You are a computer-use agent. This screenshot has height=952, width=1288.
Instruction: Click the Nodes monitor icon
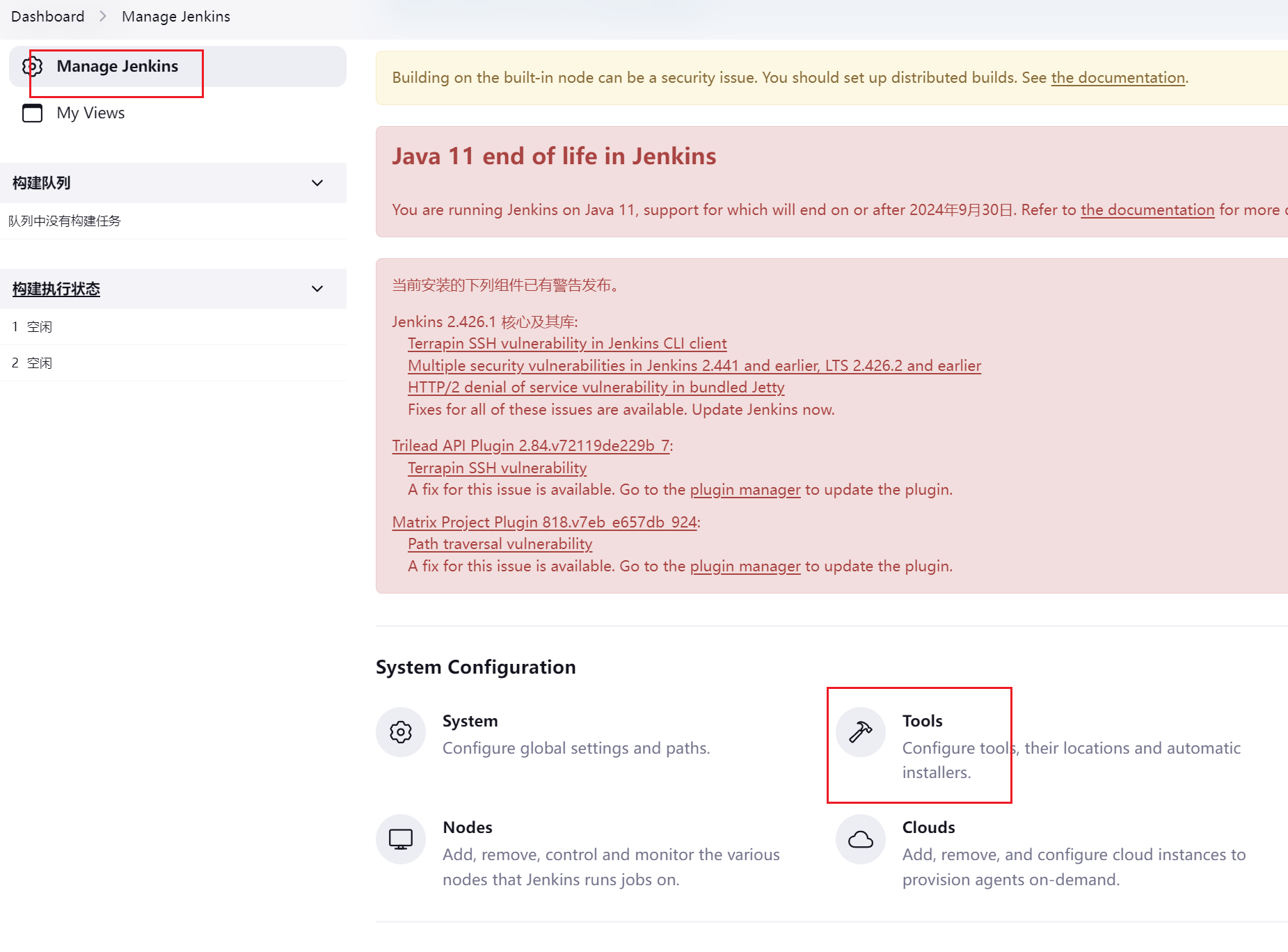[x=401, y=839]
